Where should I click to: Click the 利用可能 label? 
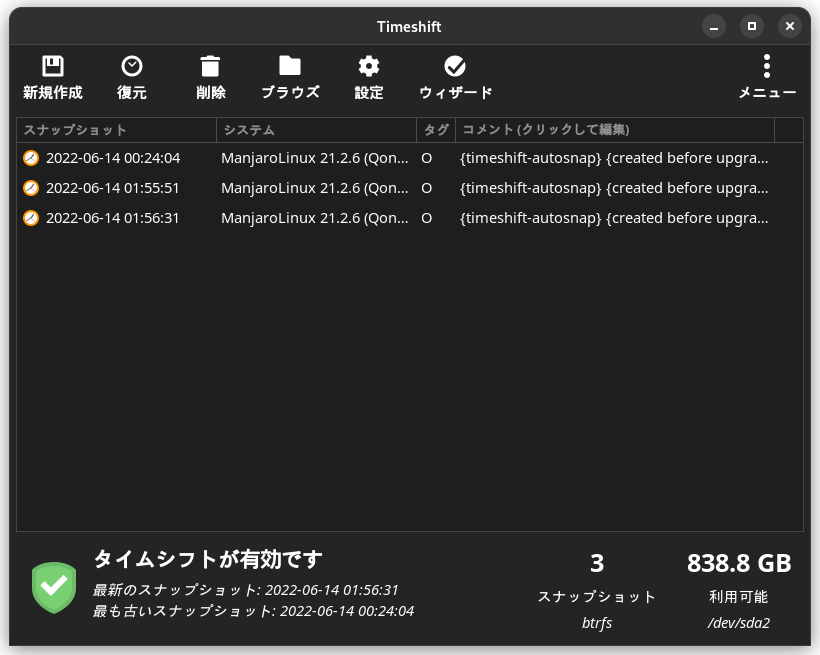738,596
